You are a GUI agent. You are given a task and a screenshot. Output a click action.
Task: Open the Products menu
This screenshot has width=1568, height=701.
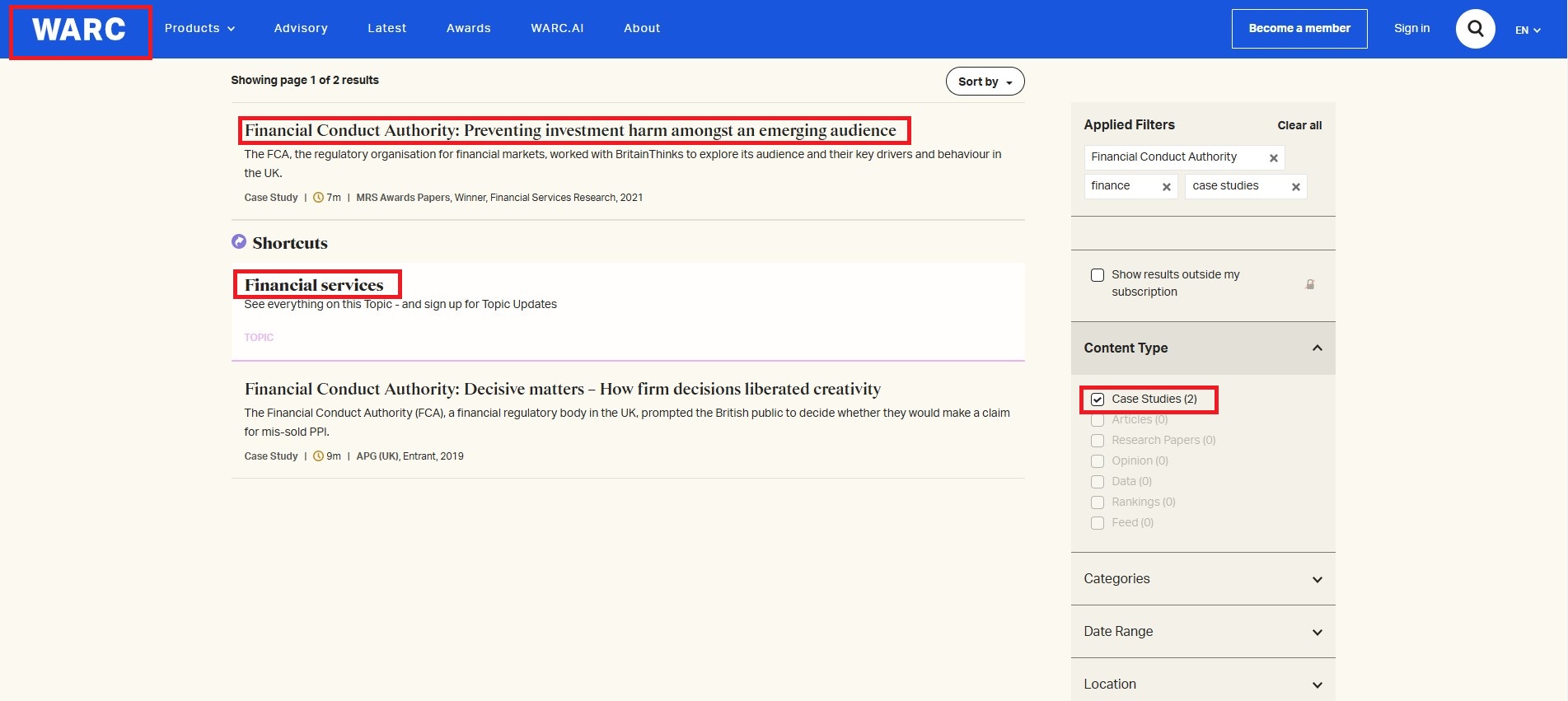(x=199, y=28)
